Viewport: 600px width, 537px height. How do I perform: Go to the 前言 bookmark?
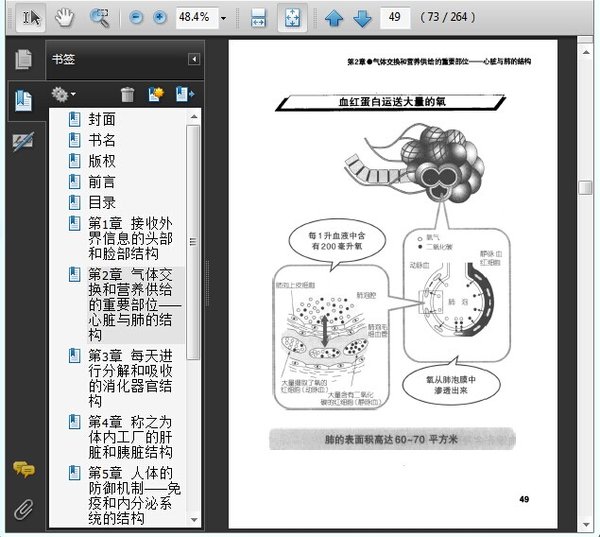coord(102,182)
